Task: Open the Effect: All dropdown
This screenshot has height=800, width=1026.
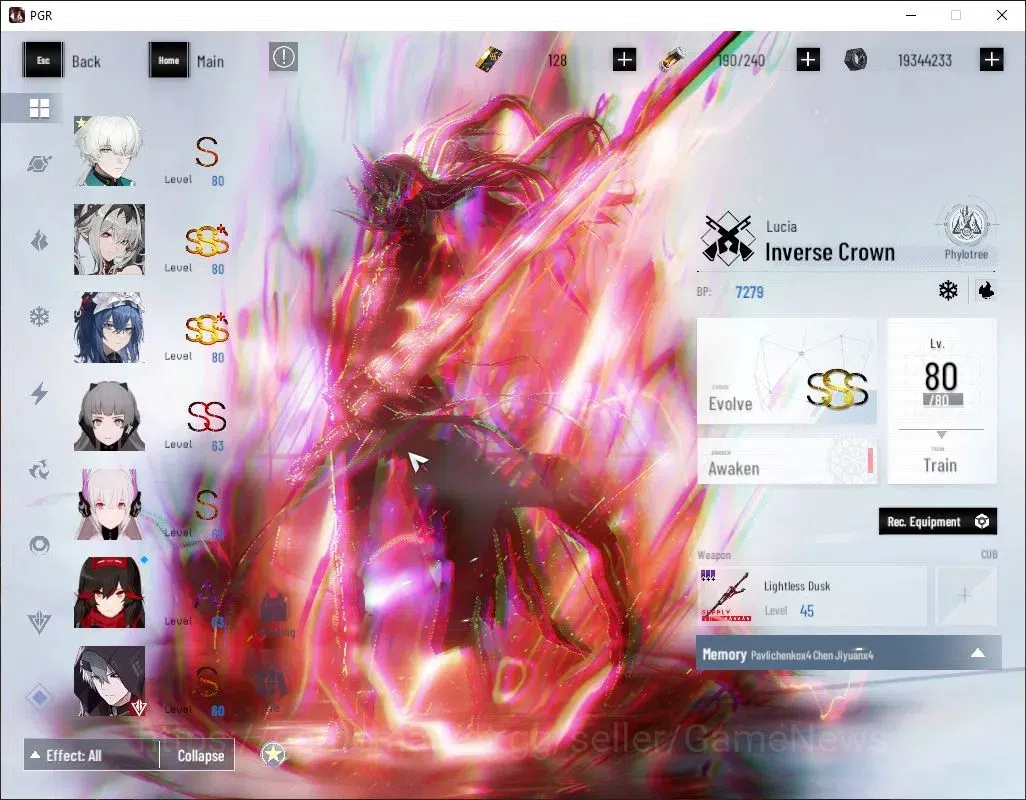Action: (x=92, y=756)
